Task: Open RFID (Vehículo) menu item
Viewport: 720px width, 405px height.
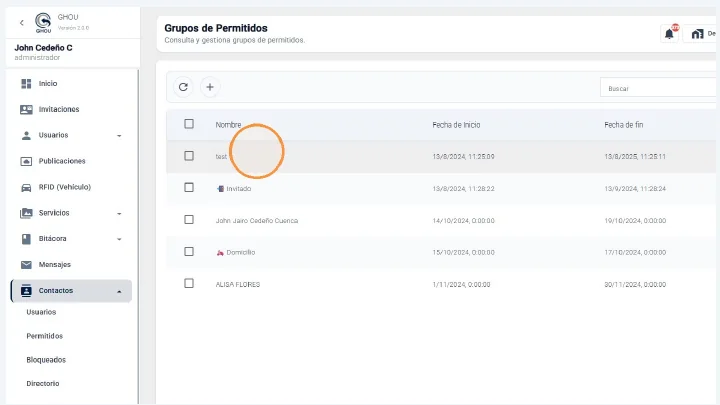Action: coord(65,187)
